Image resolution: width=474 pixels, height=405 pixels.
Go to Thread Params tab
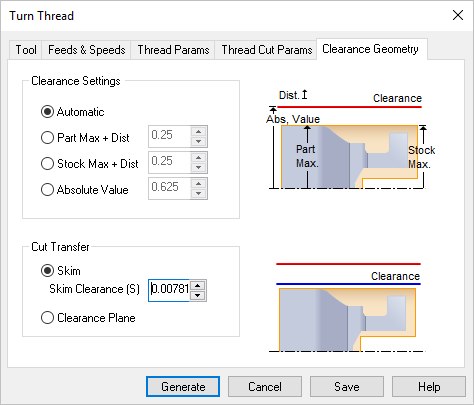pos(173,50)
